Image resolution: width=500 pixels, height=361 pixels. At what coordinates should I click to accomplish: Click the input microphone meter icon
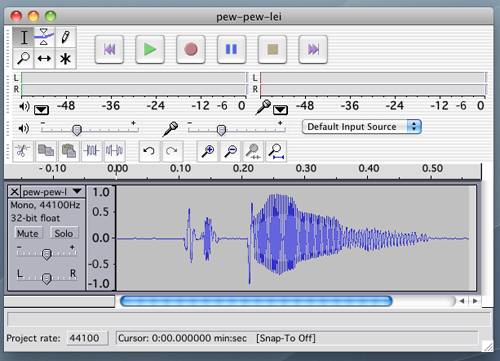click(263, 107)
